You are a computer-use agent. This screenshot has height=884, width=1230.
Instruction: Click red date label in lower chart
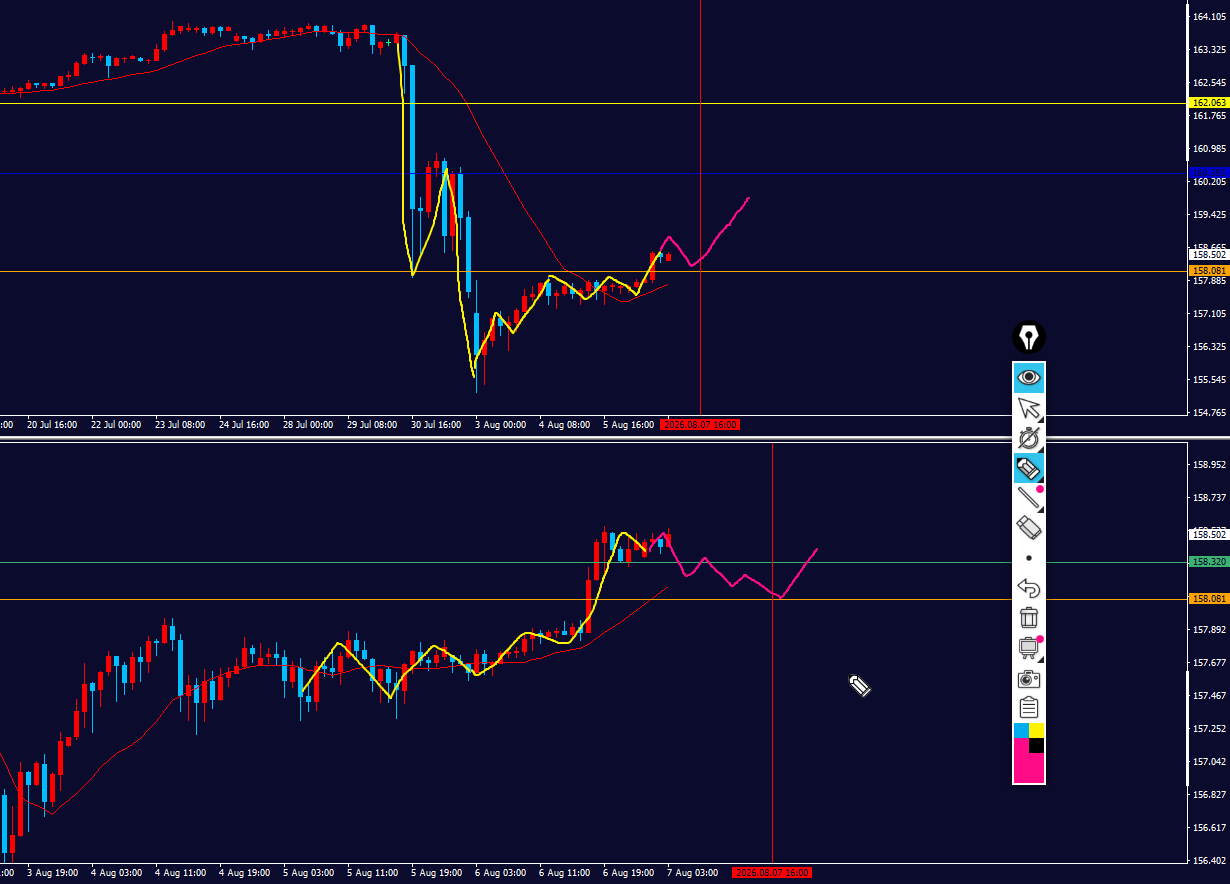point(772,873)
